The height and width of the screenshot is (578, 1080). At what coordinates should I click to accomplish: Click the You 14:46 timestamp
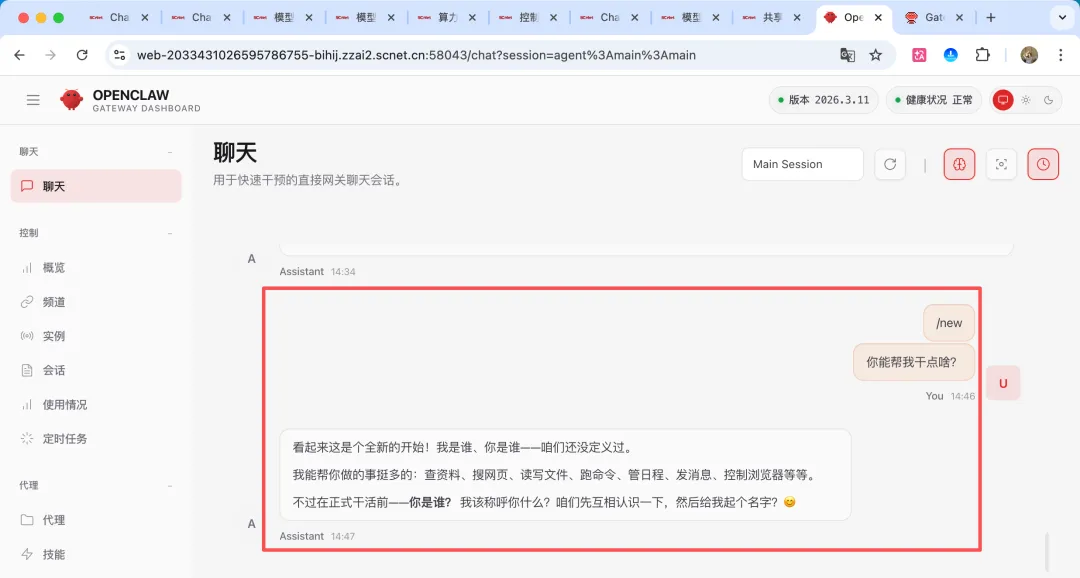tap(950, 396)
